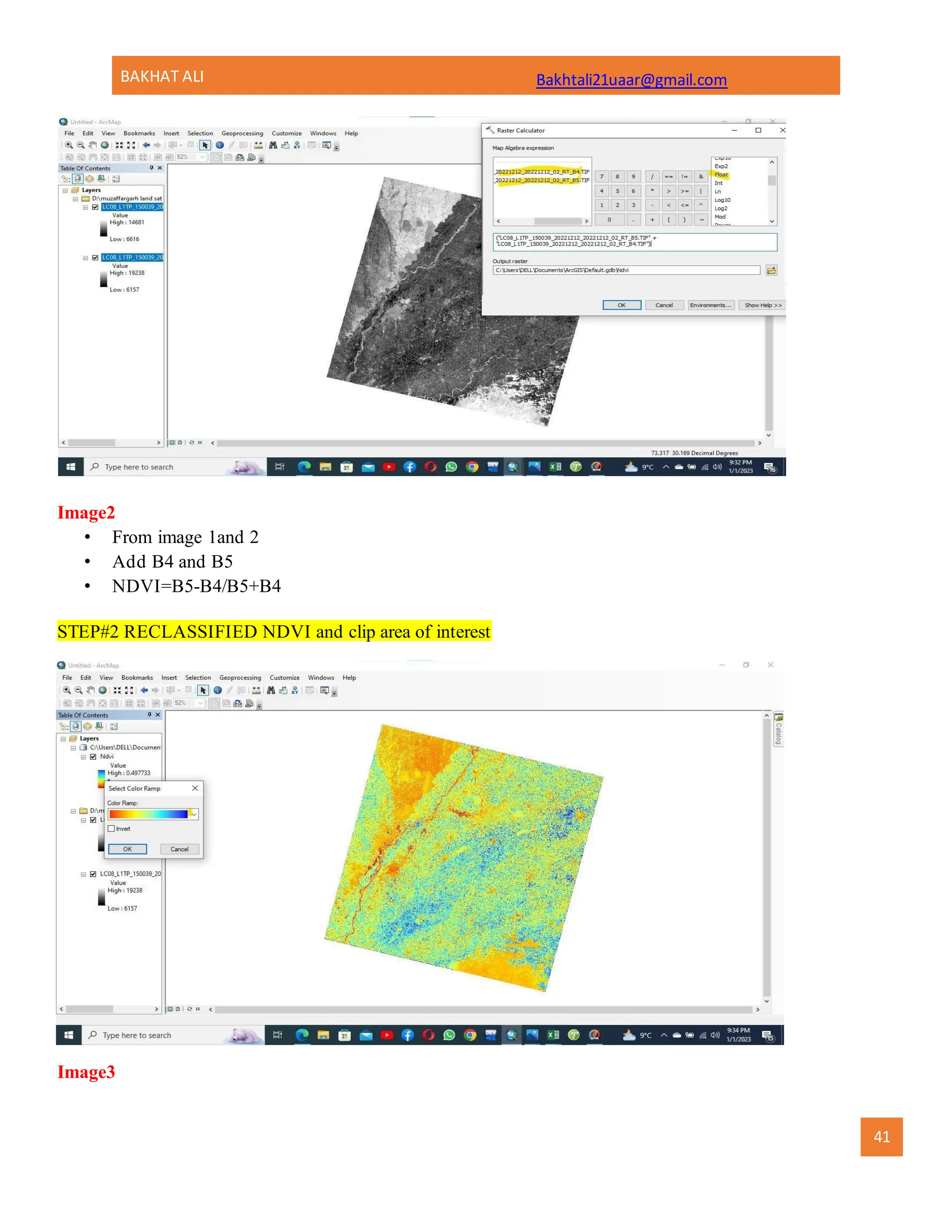Click the output raster browse folder icon
The image size is (952, 1232).
[x=771, y=270]
